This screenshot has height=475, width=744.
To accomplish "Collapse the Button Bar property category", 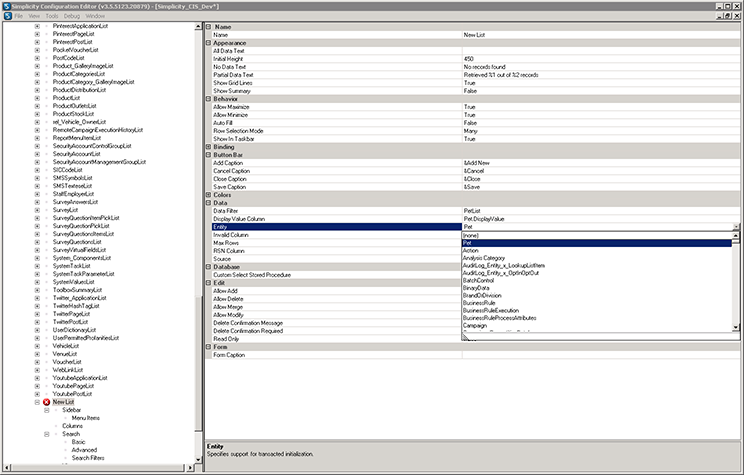I will 208,155.
